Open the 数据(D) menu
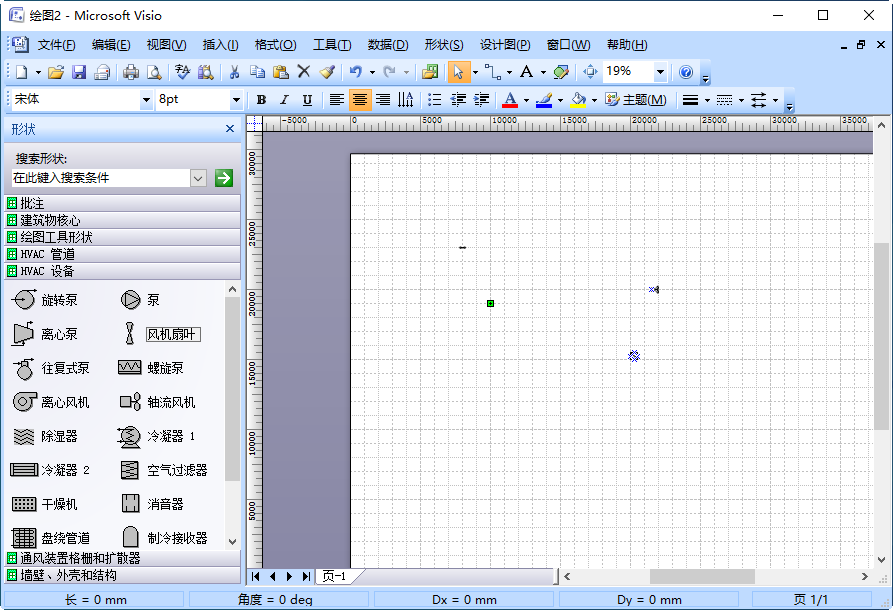Image resolution: width=893 pixels, height=610 pixels. pos(388,45)
